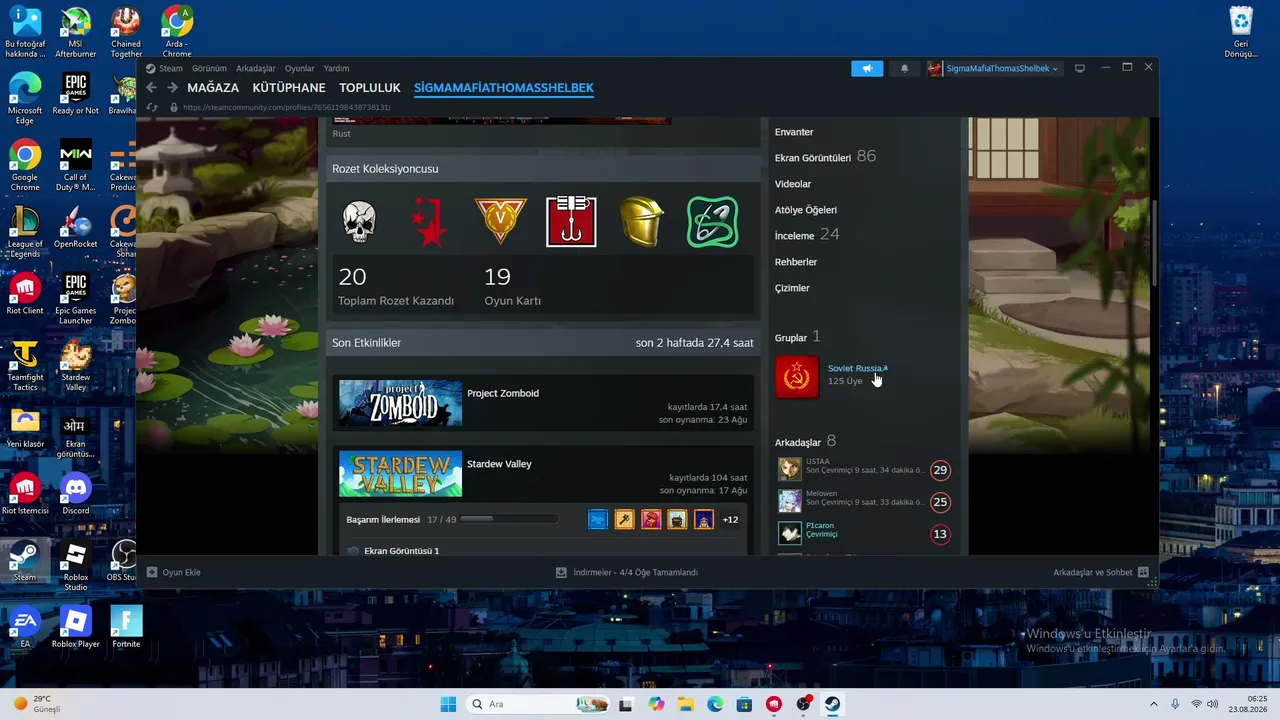Screen dimensions: 1280x720
Task: Click the skull badge icon
Action: [x=359, y=222]
